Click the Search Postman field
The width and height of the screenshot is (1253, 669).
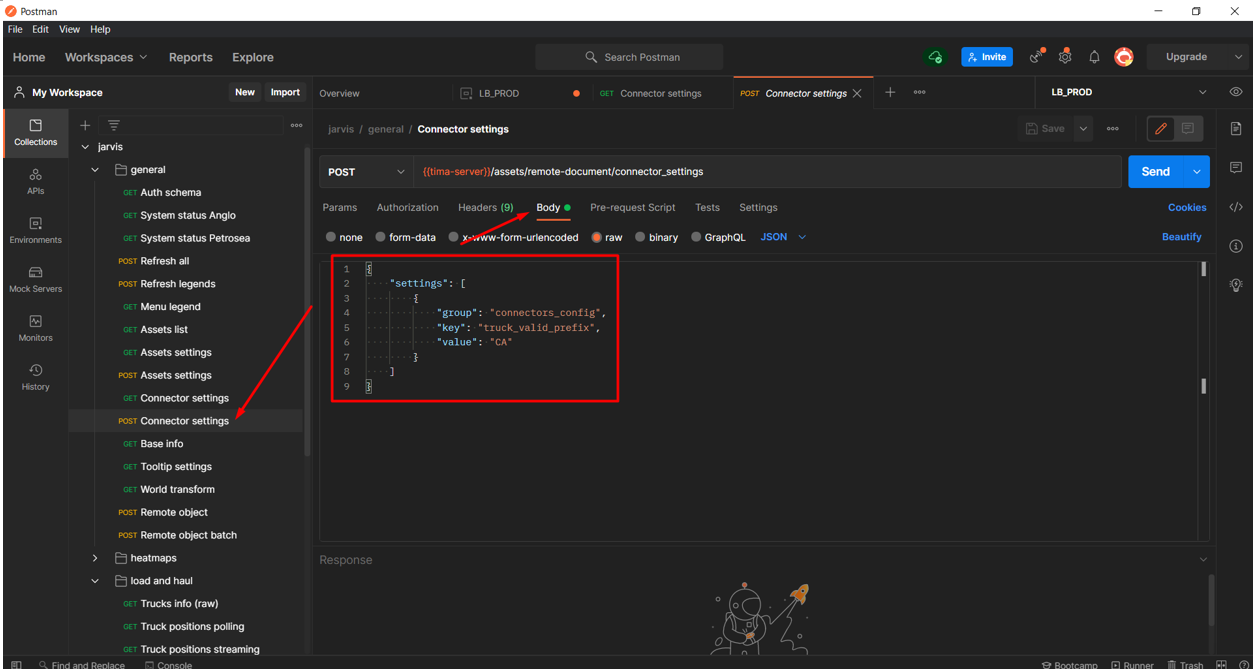(x=629, y=57)
